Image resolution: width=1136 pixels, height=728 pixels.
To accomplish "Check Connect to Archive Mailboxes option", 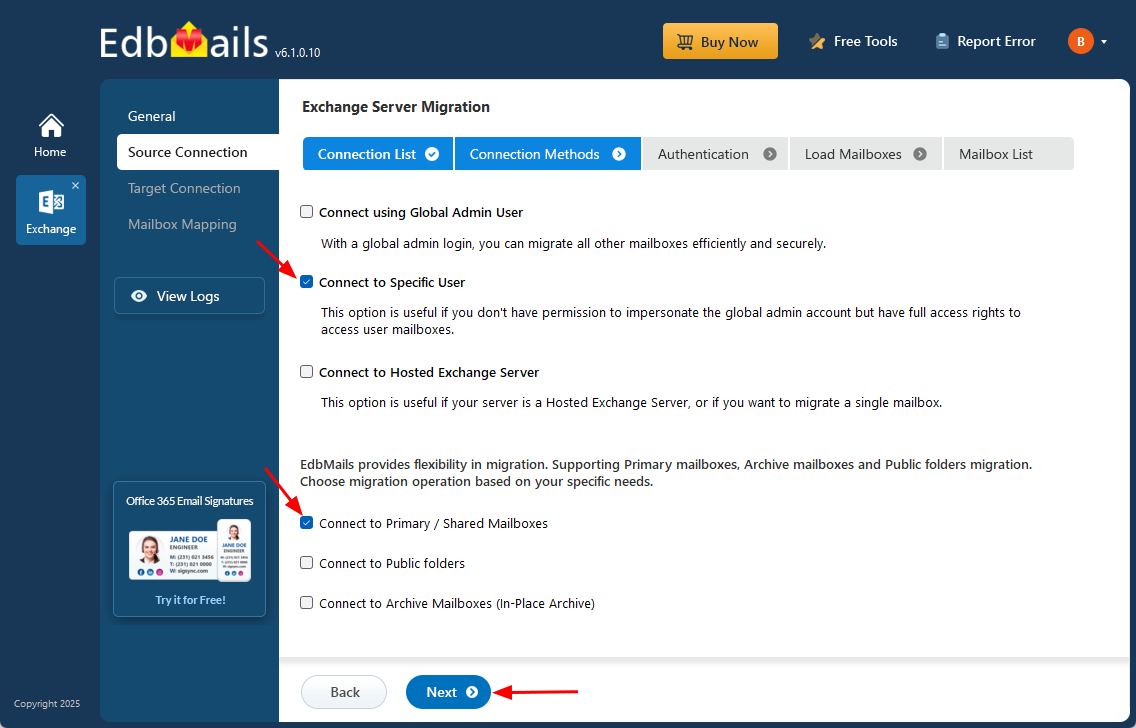I will coord(306,603).
